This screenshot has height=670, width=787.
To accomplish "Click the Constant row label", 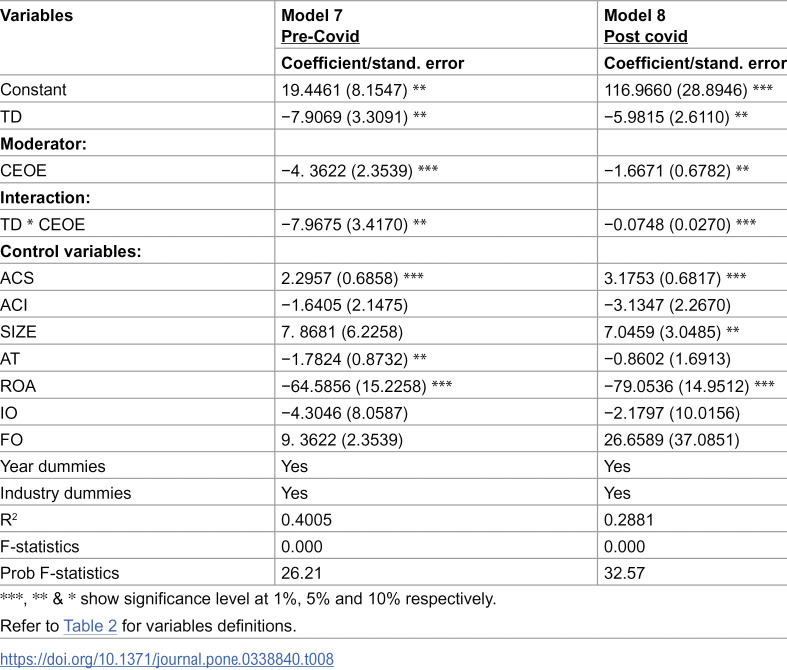I will 33,89.
